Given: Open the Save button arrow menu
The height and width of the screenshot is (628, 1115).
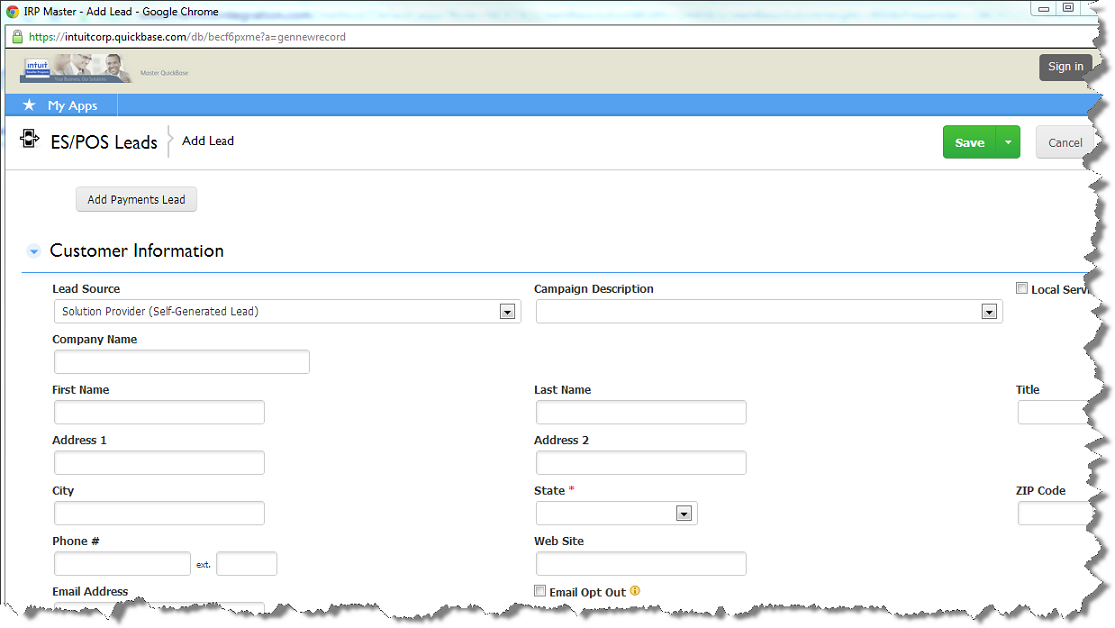Looking at the screenshot, I should [1008, 142].
